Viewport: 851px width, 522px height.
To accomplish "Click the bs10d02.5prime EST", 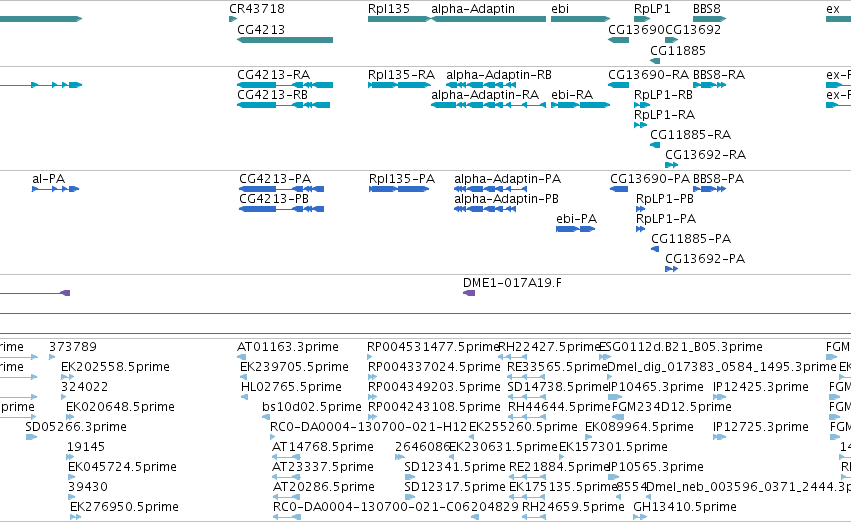I will pyautogui.click(x=266, y=417).
